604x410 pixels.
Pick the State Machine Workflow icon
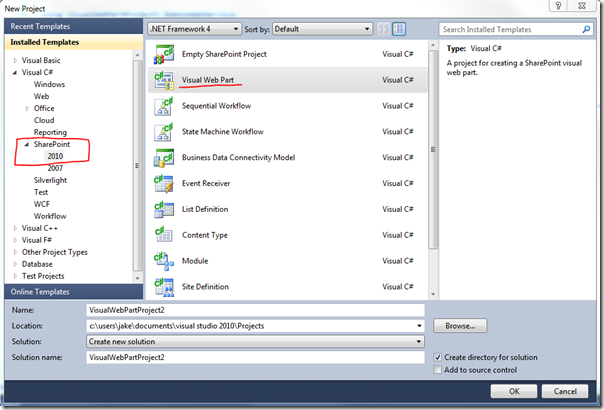pos(164,132)
